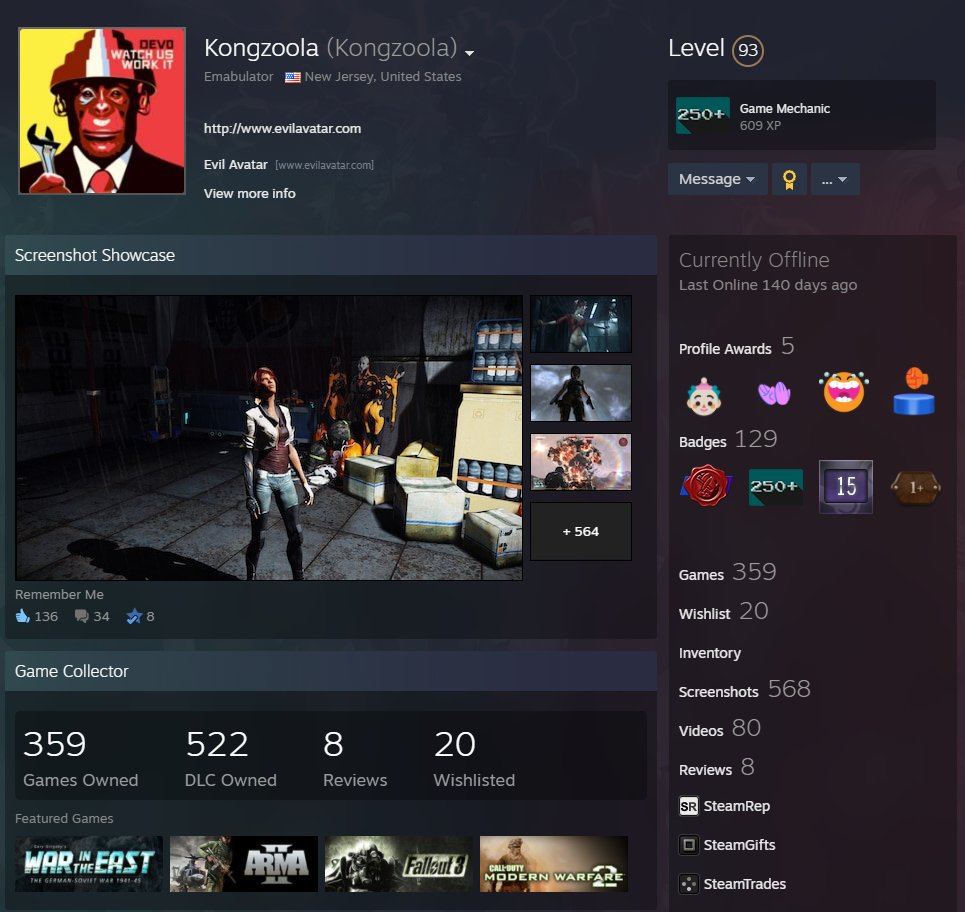This screenshot has height=912, width=965.
Task: Click the clown face profile award
Action: 703,396
